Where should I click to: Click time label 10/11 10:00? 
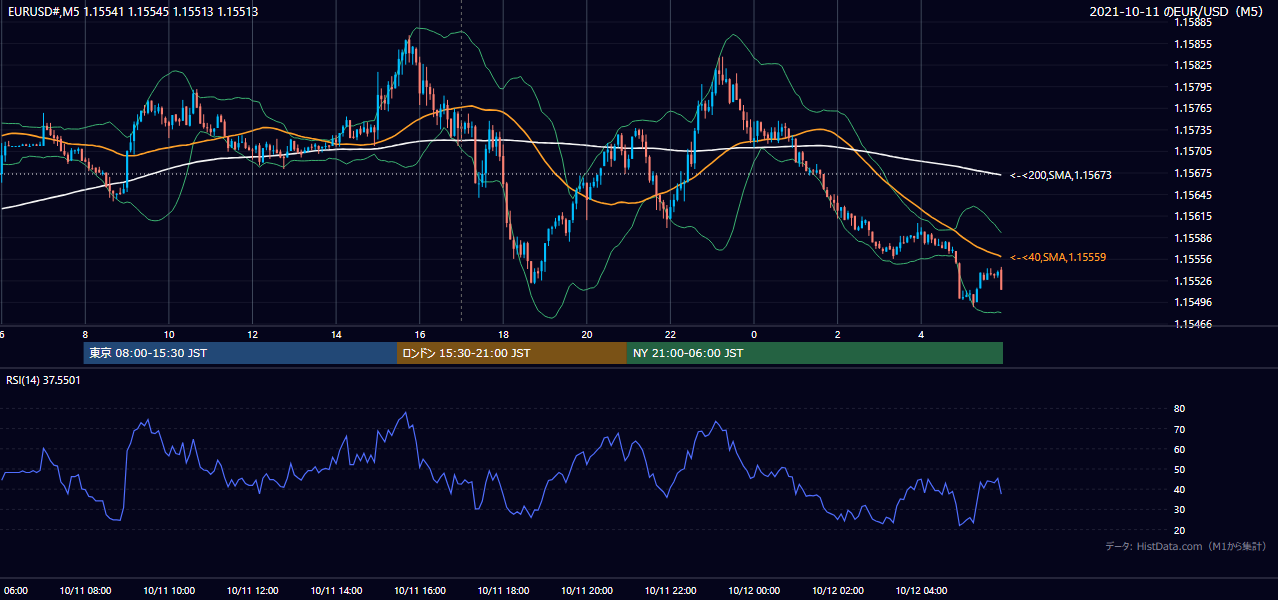(169, 590)
